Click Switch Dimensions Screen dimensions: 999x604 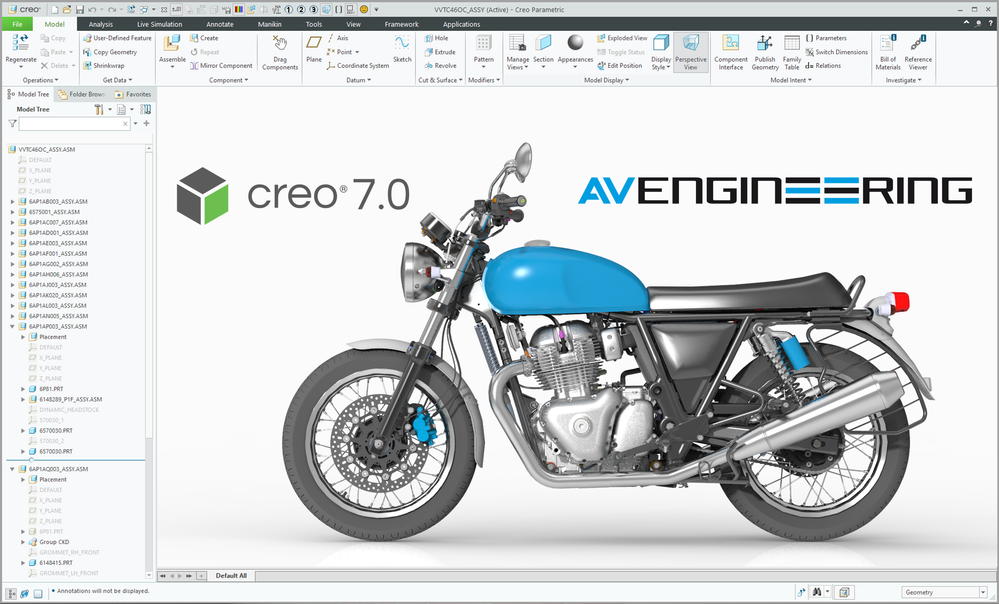[836, 52]
